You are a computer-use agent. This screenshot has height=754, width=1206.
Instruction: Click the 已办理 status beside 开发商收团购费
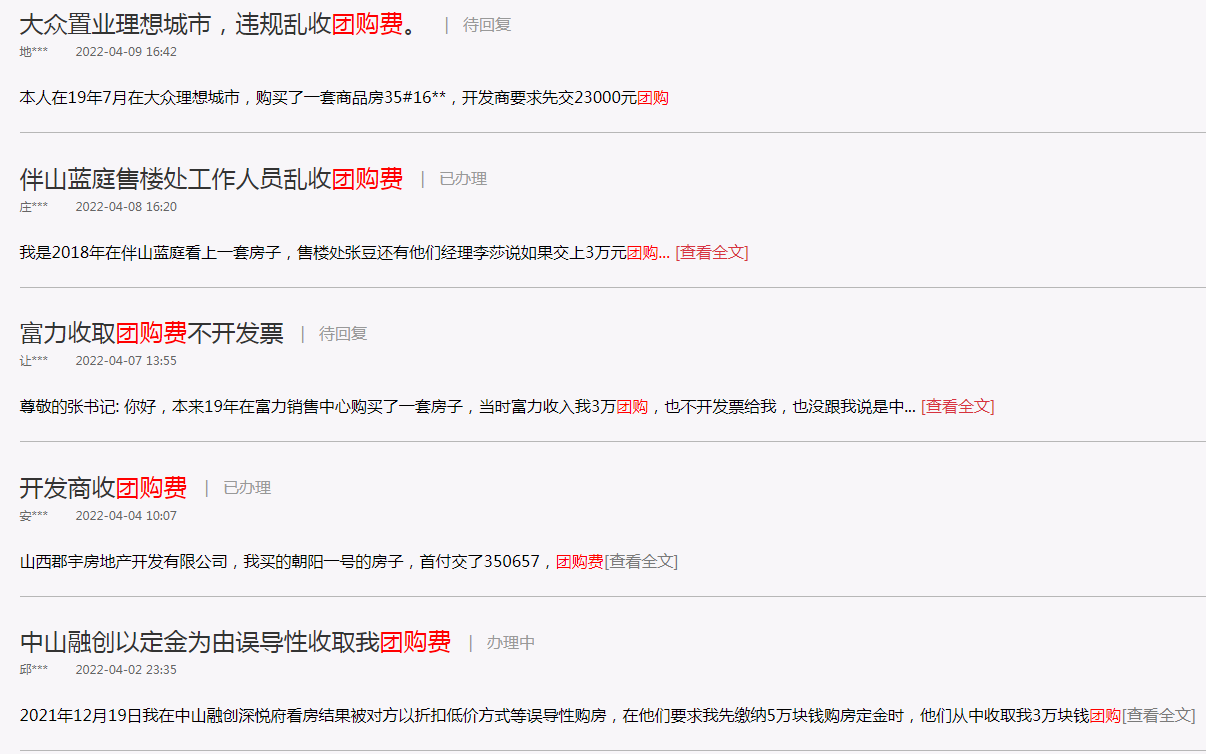click(x=247, y=488)
